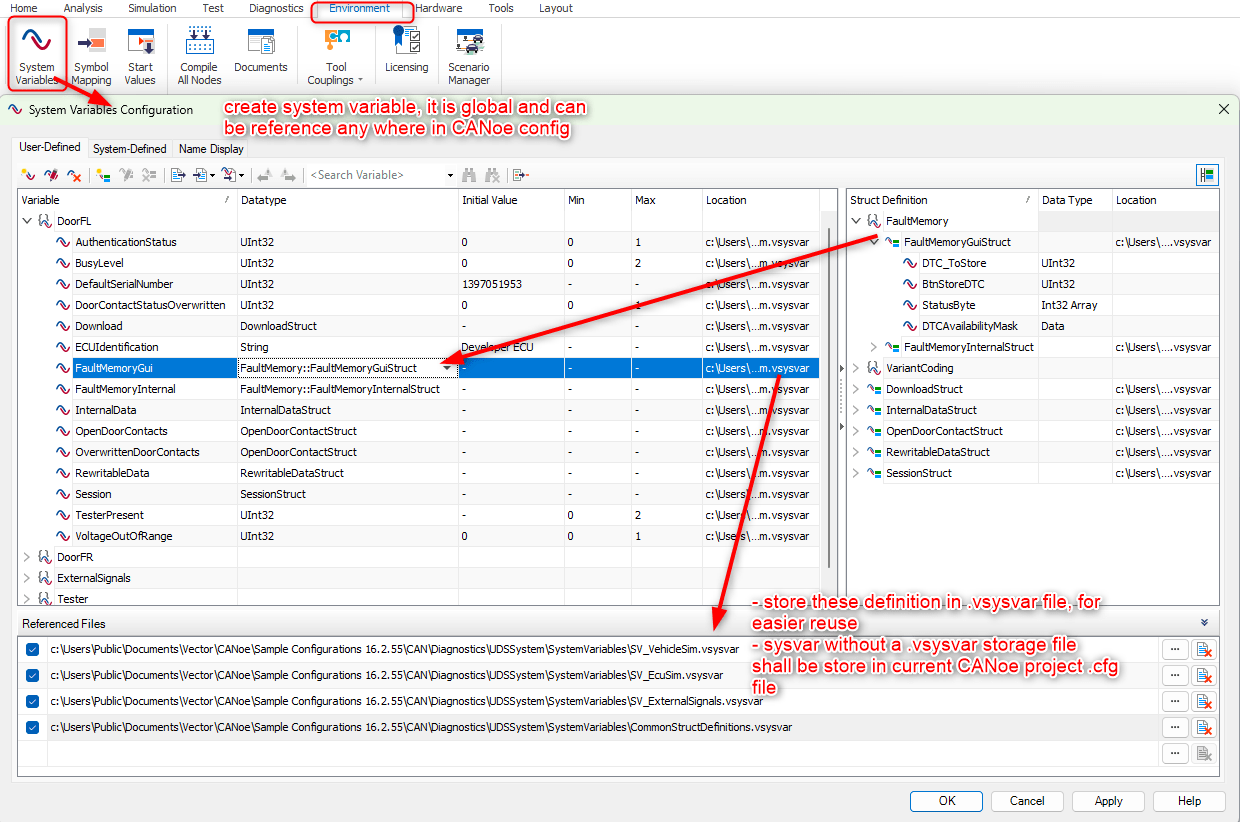Viewport: 1240px width, 822px height.
Task: Click the Symbol Mapping icon
Action: (x=91, y=55)
